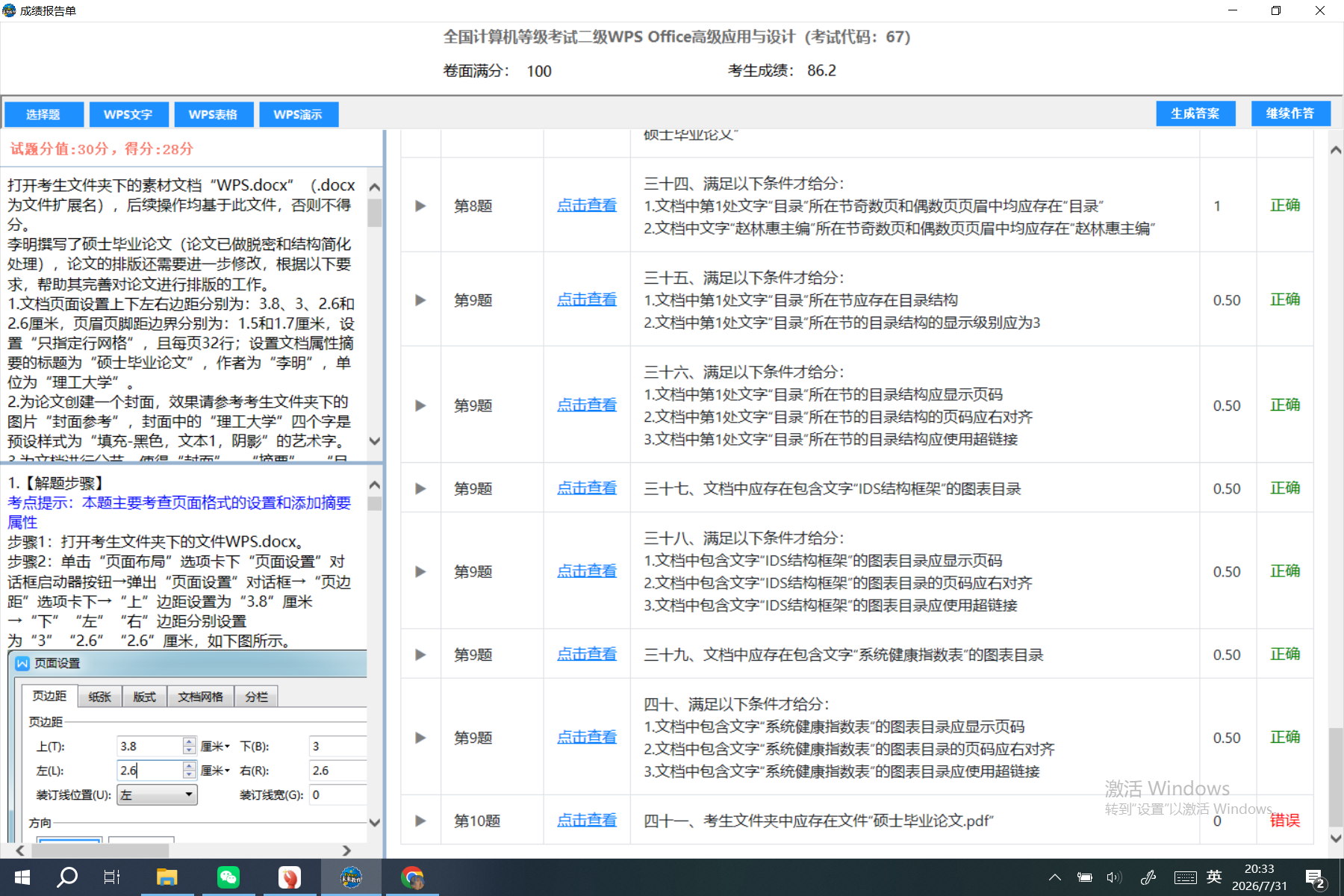This screenshot has height=896, width=1344.
Task: Click the left arrow of the horizontal scrollbar
Action: pos(20,850)
